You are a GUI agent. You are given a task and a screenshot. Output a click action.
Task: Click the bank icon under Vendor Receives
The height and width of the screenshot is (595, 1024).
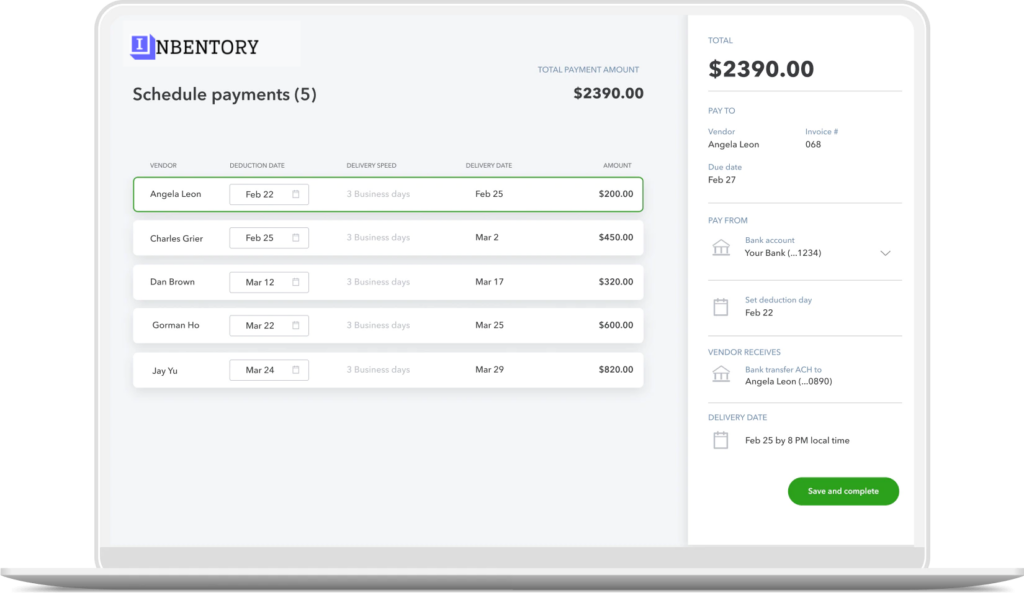pyautogui.click(x=720, y=374)
